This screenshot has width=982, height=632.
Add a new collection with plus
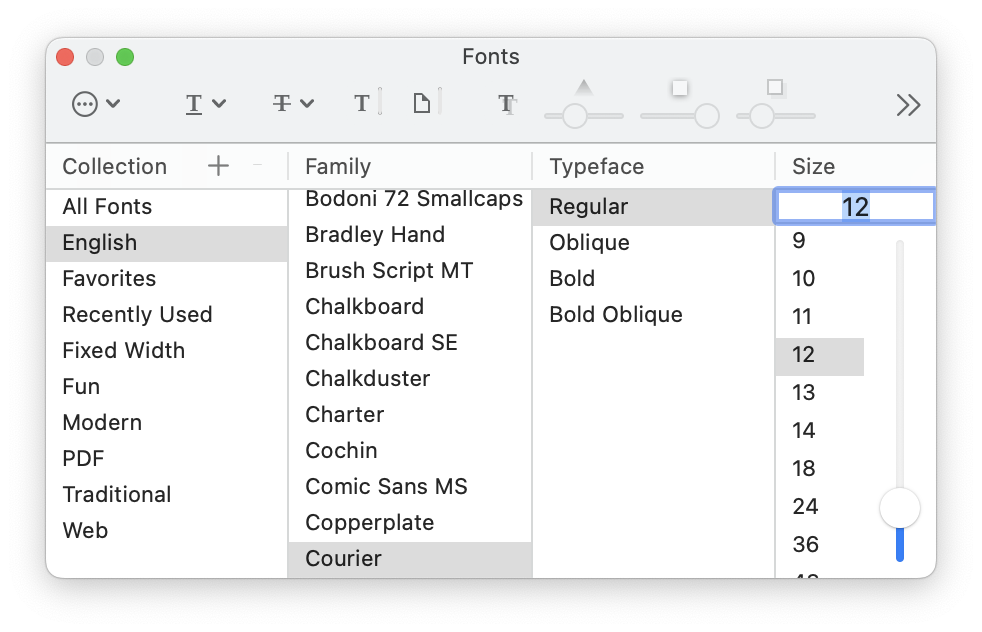(218, 166)
